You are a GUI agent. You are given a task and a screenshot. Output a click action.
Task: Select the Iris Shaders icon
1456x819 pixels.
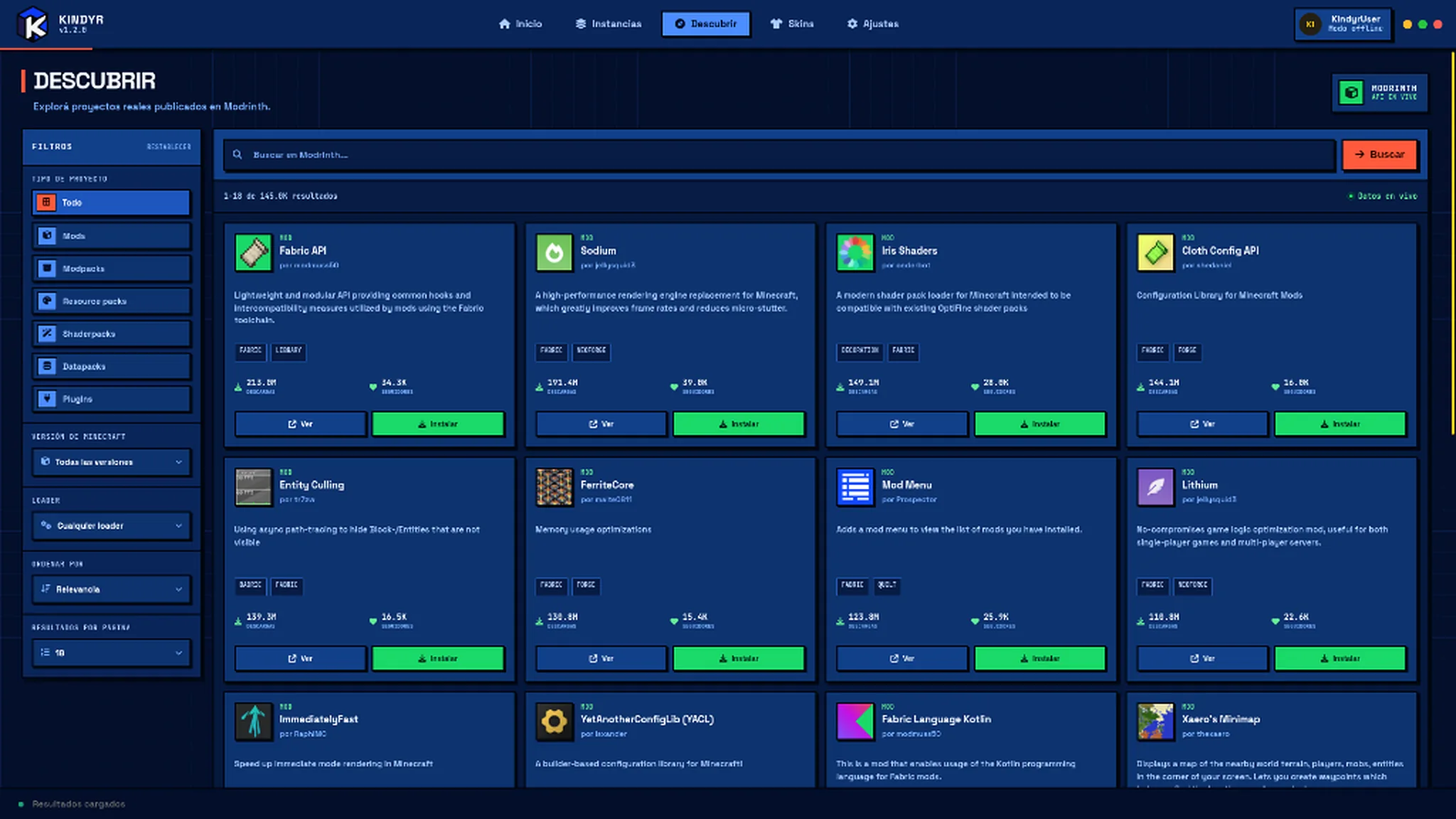tap(855, 252)
